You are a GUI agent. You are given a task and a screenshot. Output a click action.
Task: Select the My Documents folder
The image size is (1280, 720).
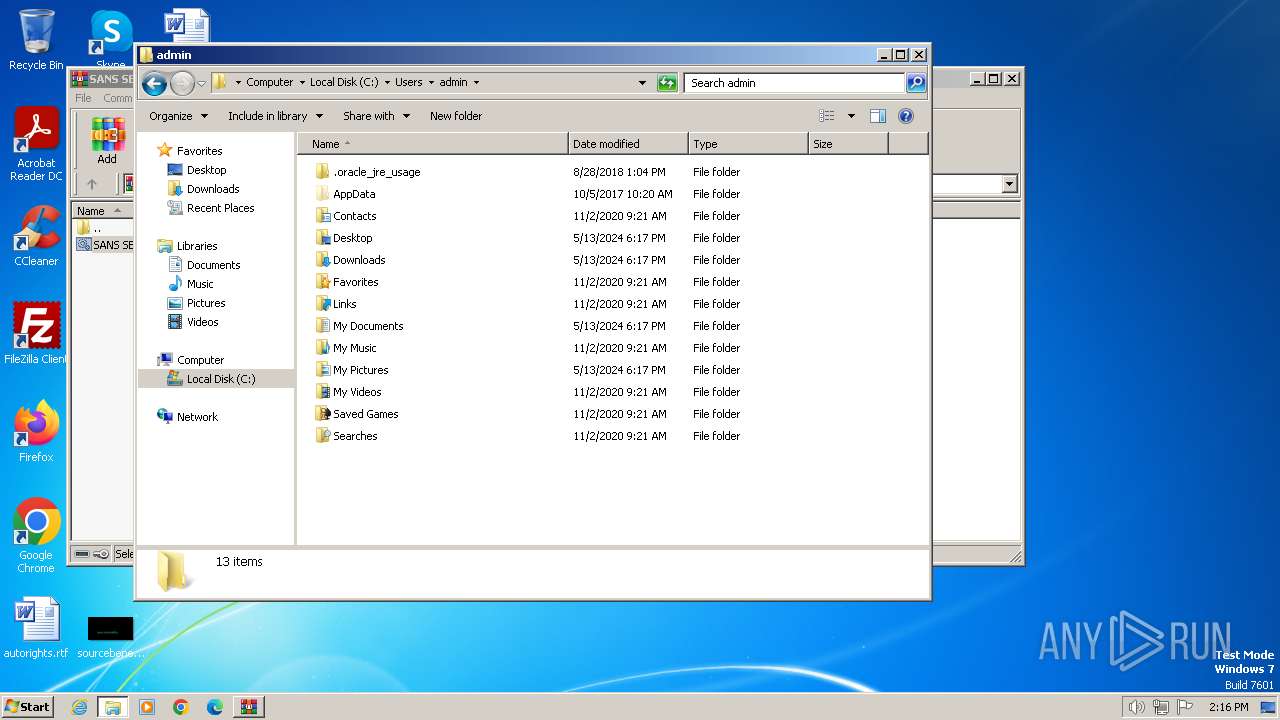pyautogui.click(x=368, y=326)
